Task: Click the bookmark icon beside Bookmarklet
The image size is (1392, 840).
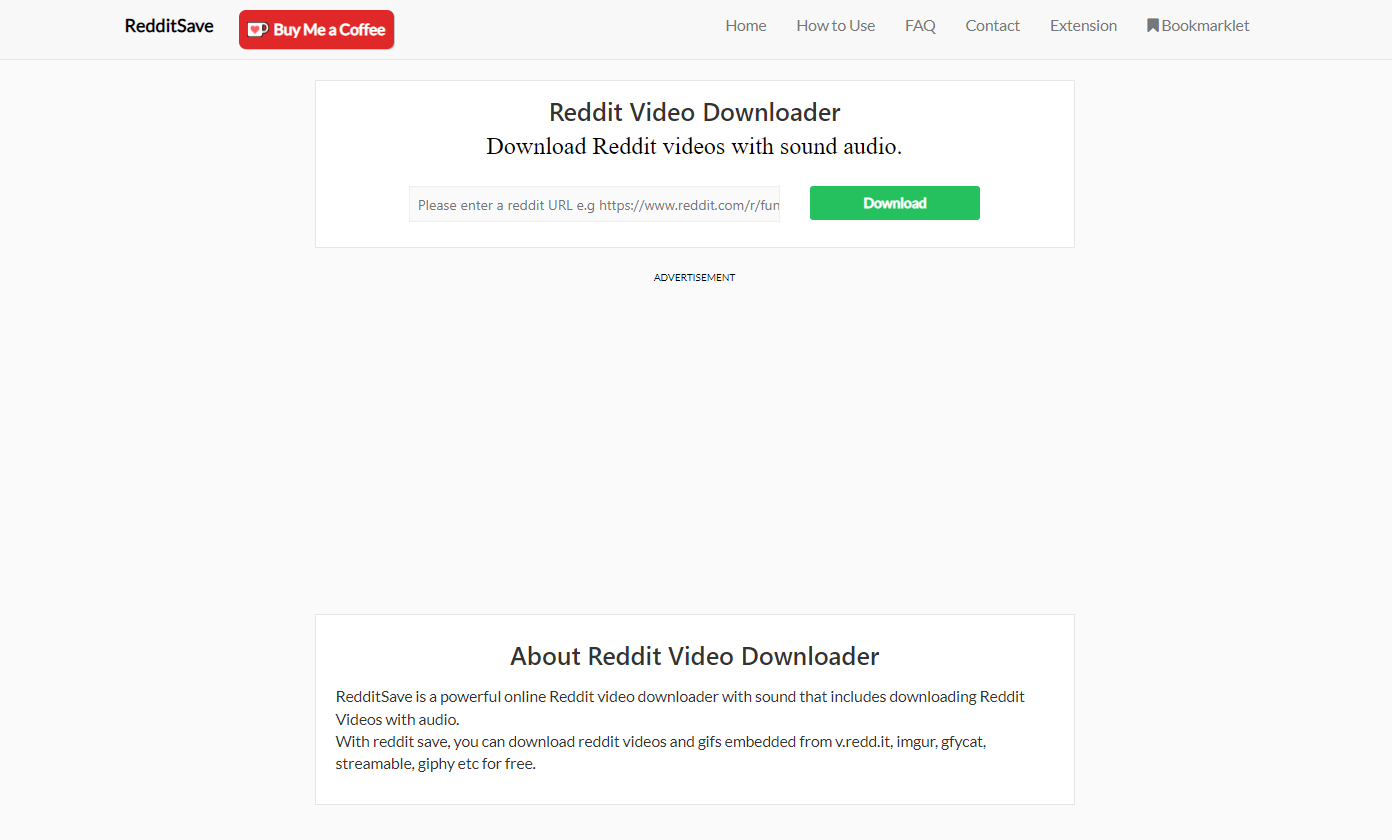Action: click(x=1153, y=26)
